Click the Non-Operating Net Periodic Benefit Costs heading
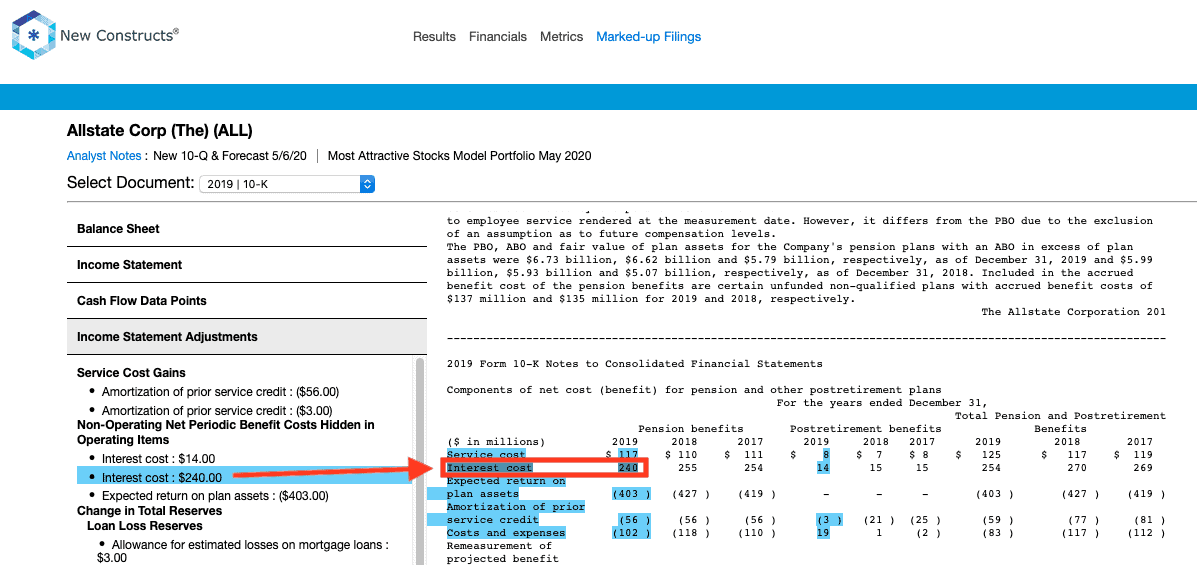Image resolution: width=1197 pixels, height=565 pixels. (226, 432)
